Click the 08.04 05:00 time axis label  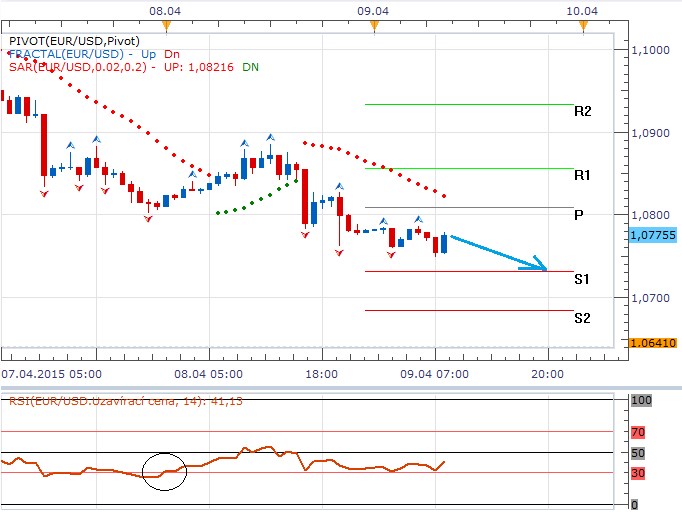[209, 372]
